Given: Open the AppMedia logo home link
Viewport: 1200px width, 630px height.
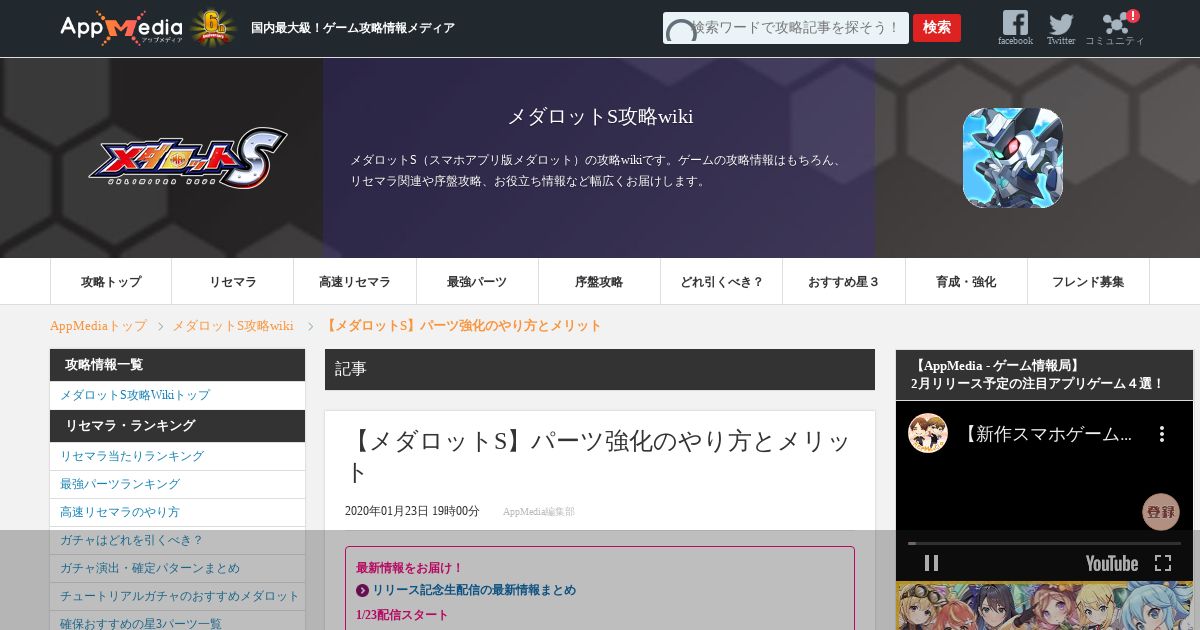Looking at the screenshot, I should (x=121, y=28).
